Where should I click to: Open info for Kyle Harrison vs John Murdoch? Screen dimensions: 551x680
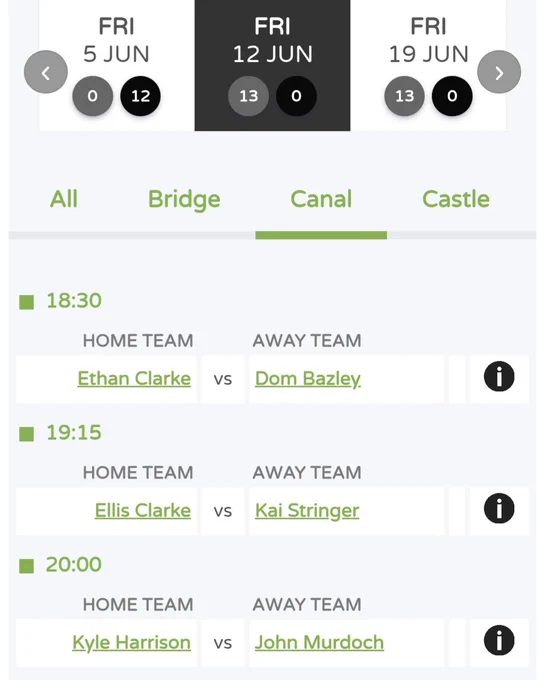(499, 640)
